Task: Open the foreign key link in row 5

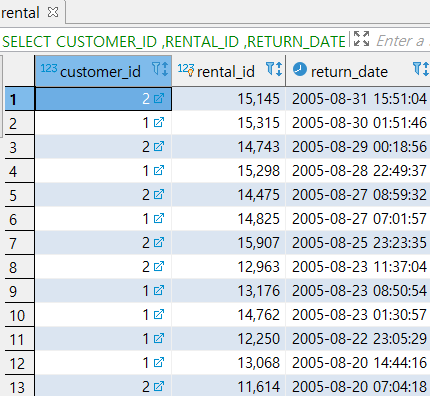Action: coord(159,195)
